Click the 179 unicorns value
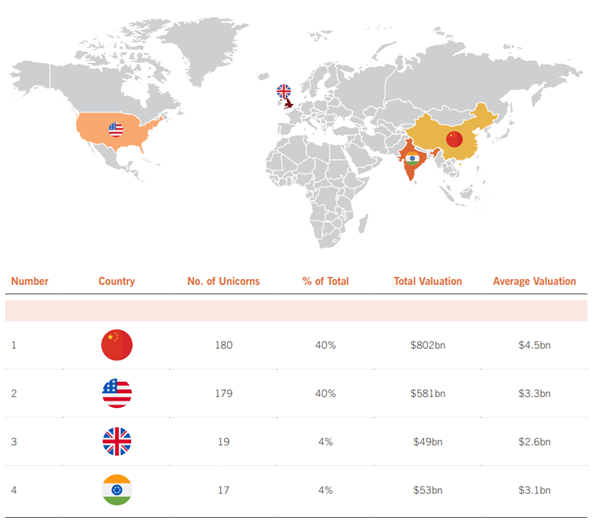613x522 pixels. click(223, 393)
